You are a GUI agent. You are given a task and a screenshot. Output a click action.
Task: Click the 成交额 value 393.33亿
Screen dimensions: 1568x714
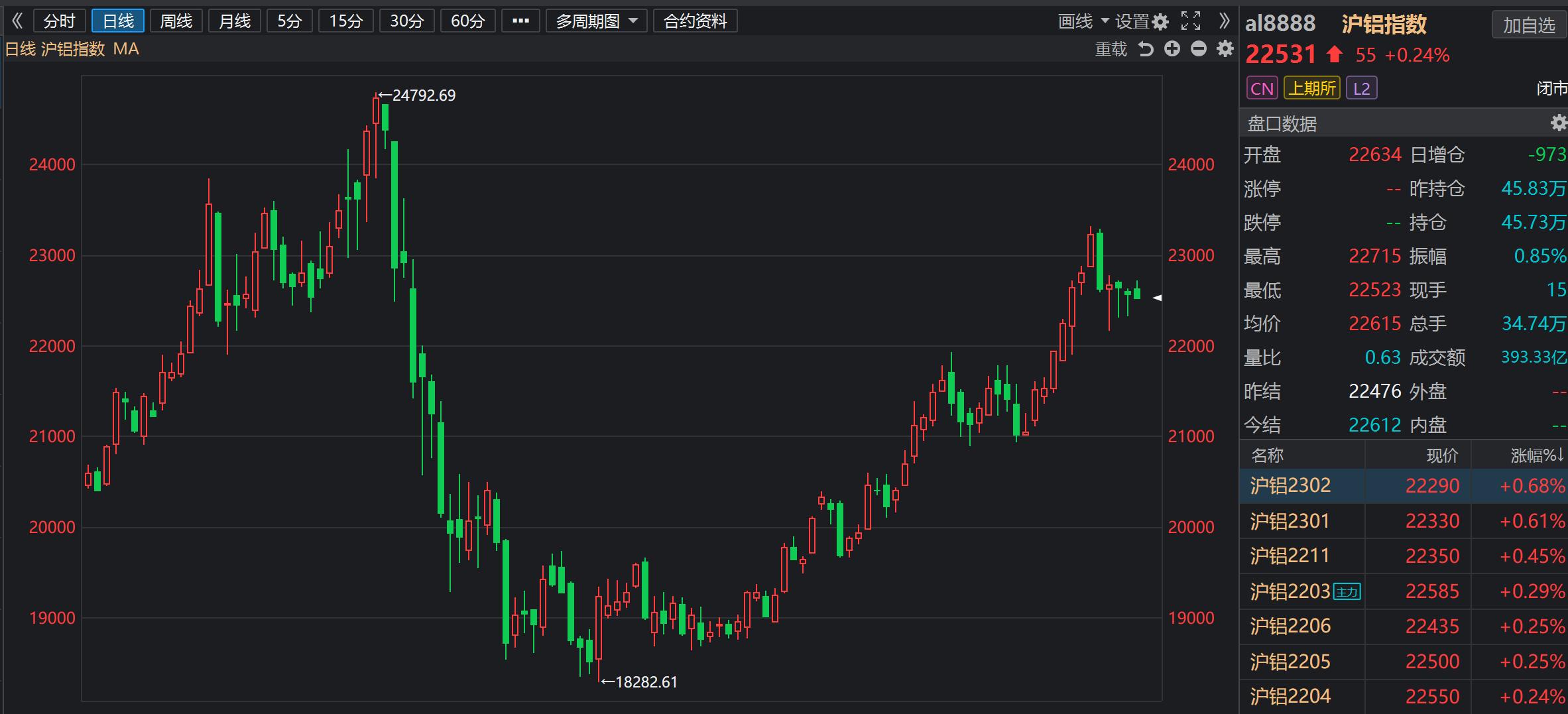(1534, 357)
